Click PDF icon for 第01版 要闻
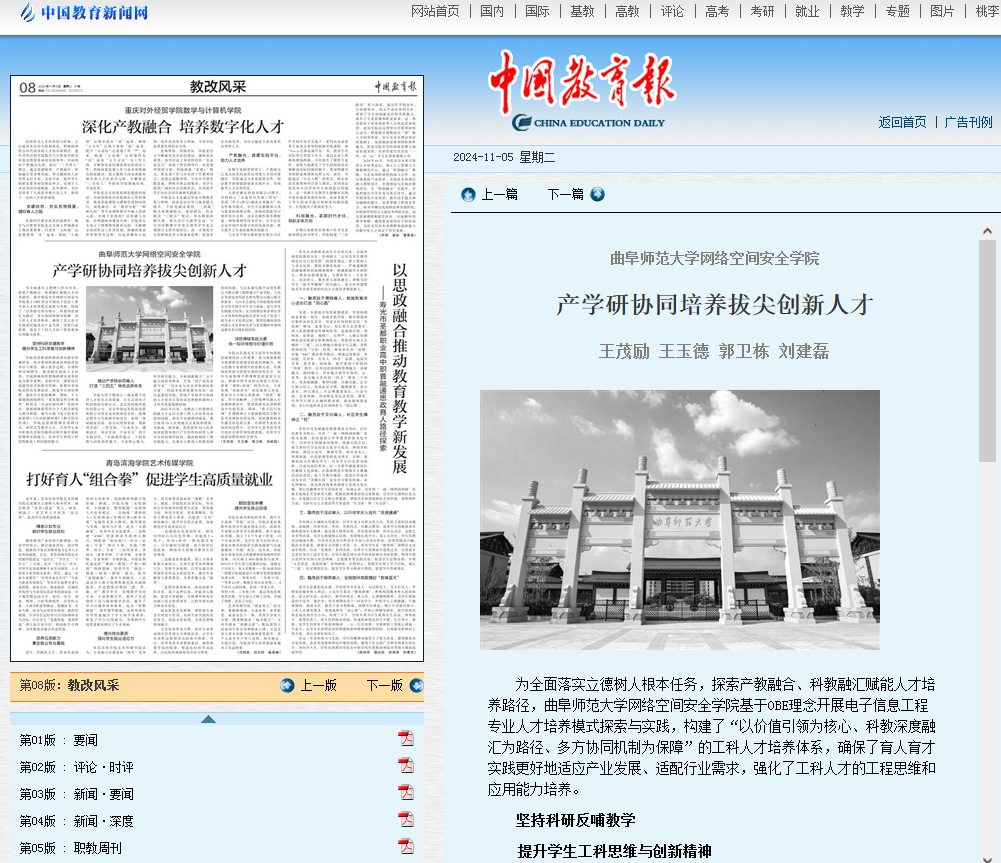 pos(406,739)
